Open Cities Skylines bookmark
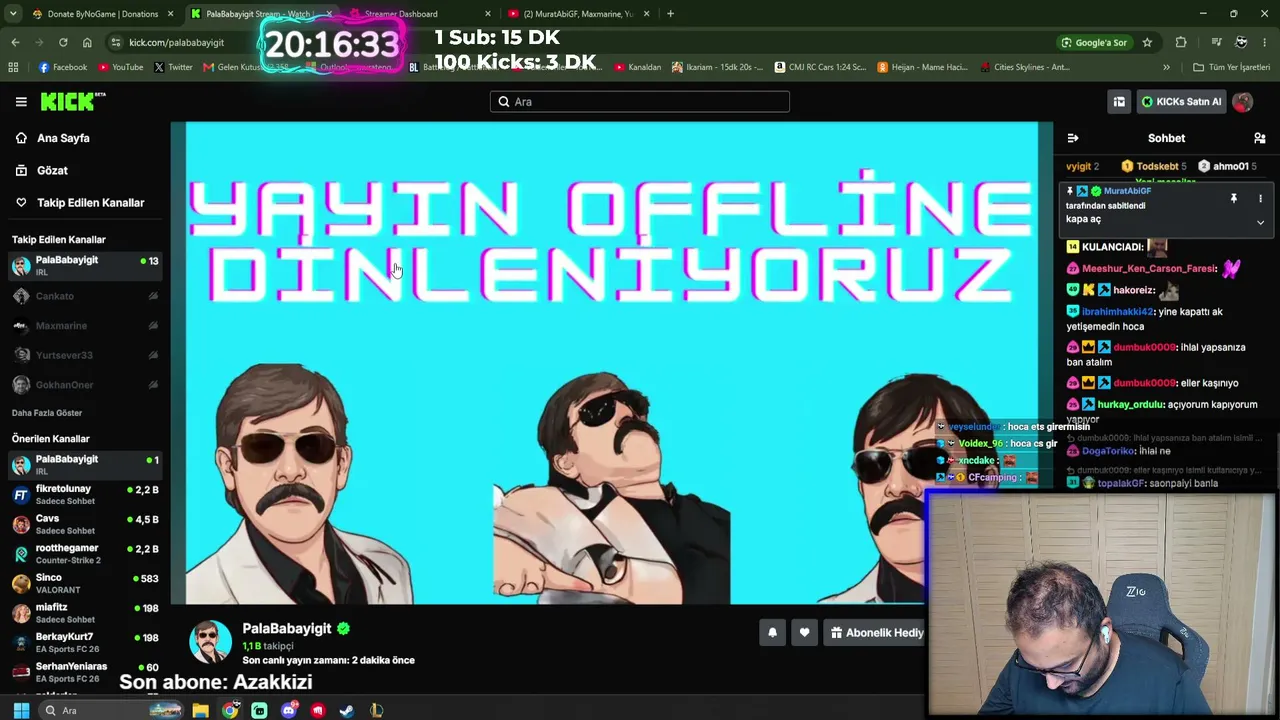The width and height of the screenshot is (1280, 720). point(1025,67)
